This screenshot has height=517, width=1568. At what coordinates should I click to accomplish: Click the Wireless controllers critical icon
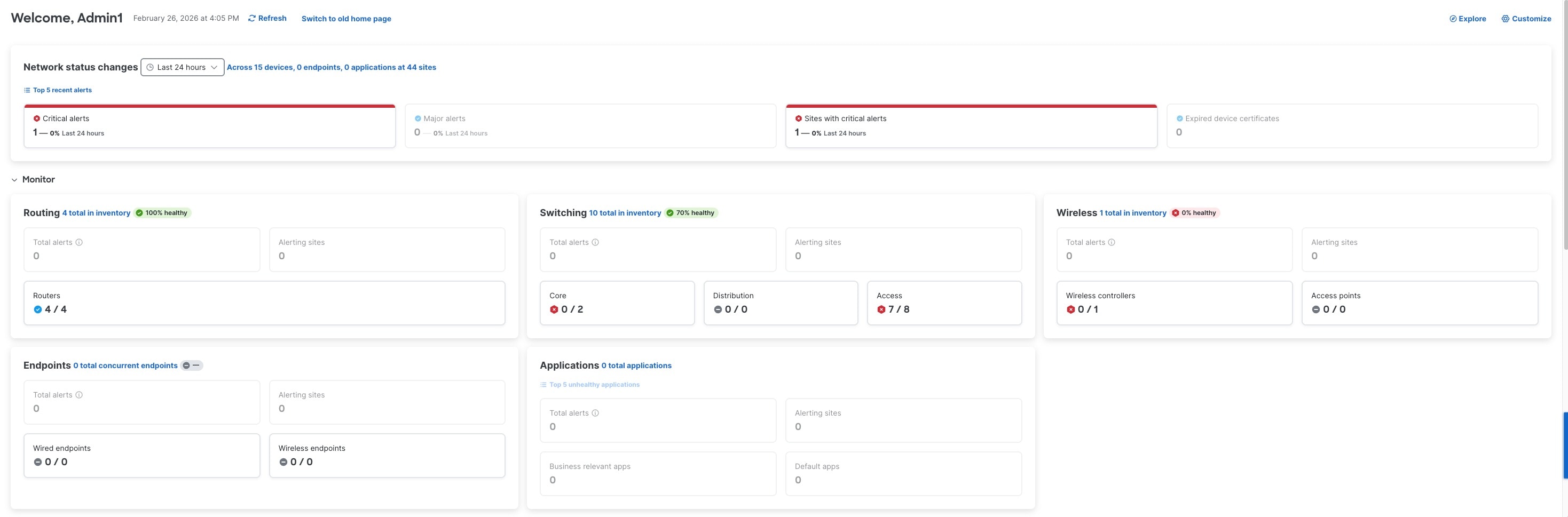coord(1070,309)
